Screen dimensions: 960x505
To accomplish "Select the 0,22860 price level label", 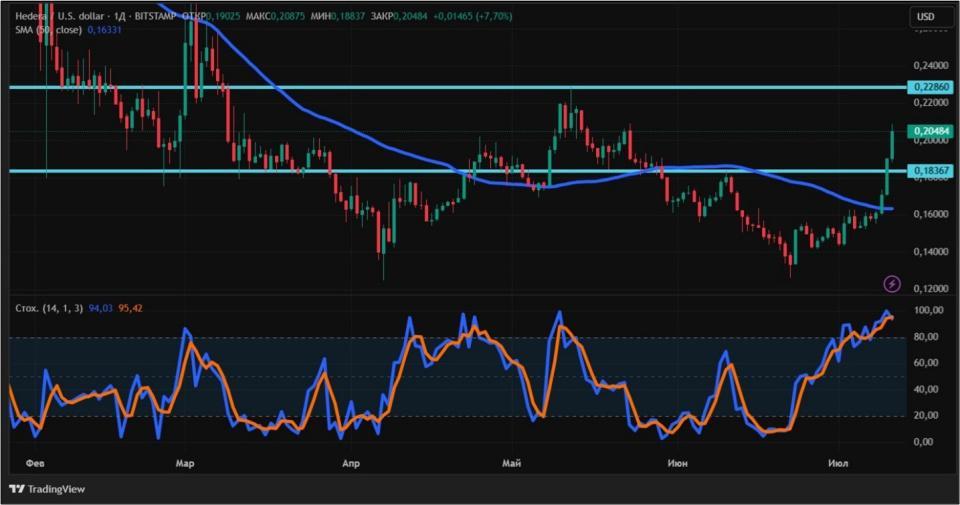I will (931, 87).
